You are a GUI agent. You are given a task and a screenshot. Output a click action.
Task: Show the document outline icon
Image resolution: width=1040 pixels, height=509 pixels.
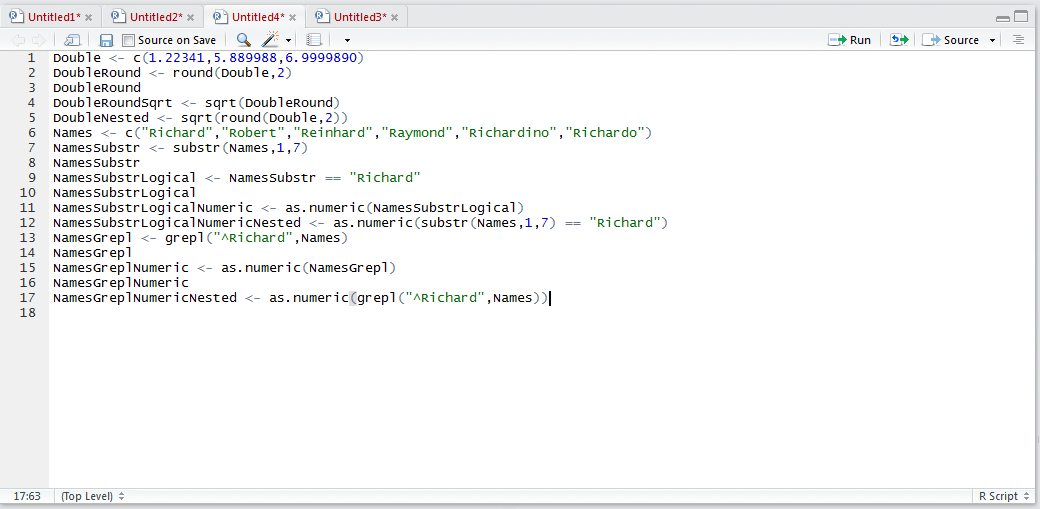pyautogui.click(x=1018, y=40)
